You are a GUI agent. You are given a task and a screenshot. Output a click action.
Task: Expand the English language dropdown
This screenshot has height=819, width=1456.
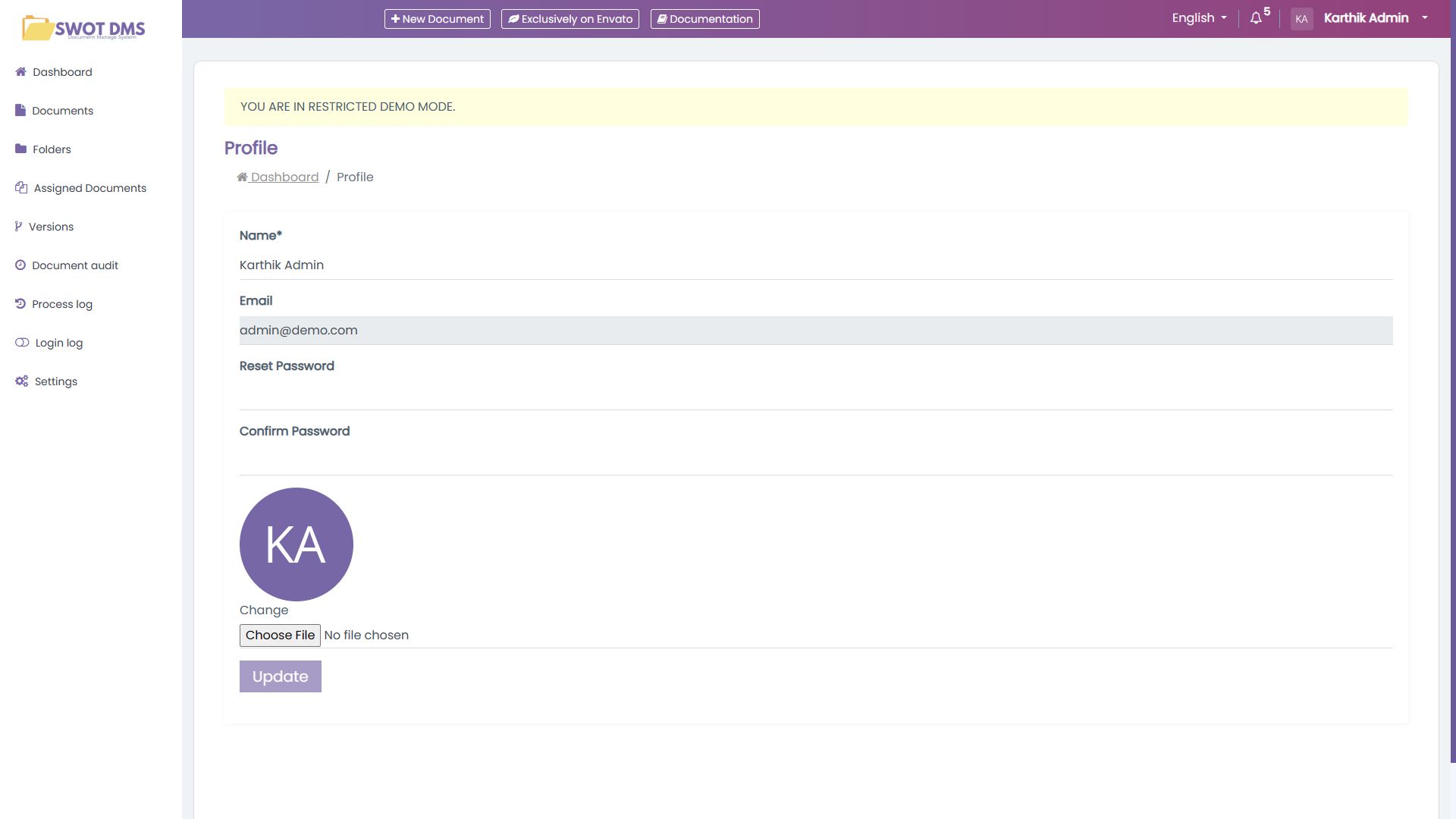coord(1199,18)
